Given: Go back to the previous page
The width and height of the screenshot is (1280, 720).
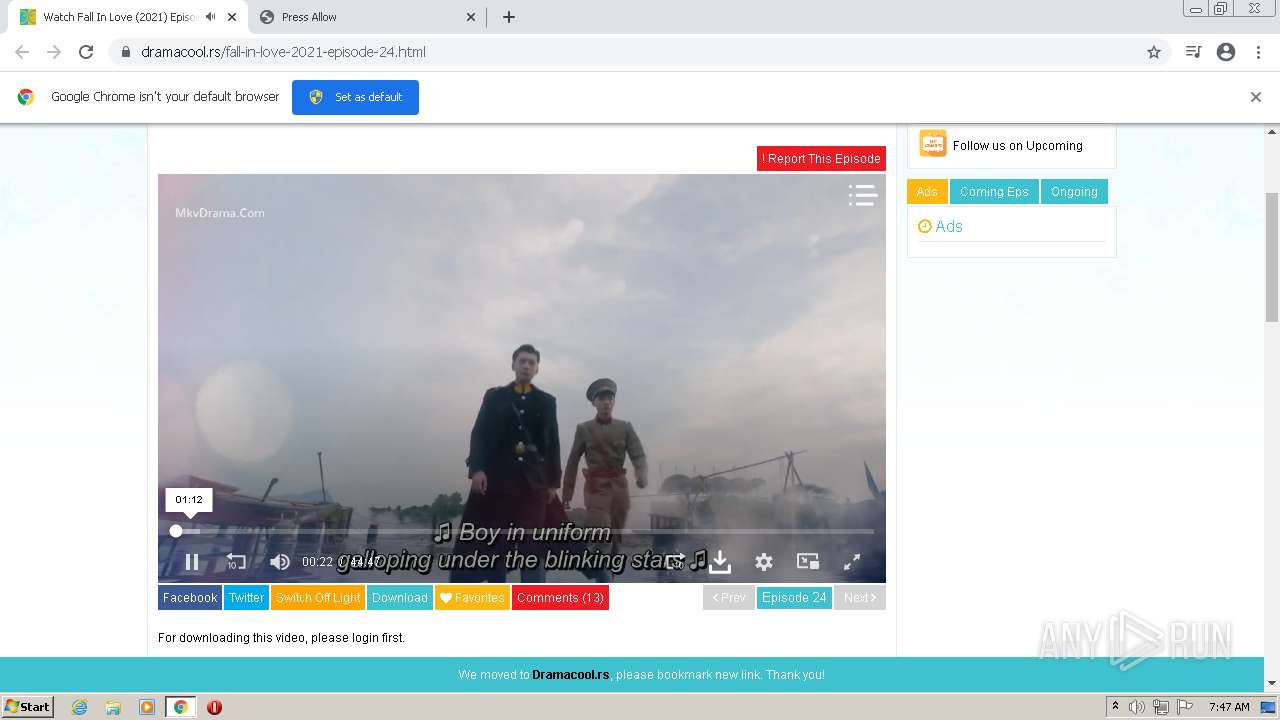Looking at the screenshot, I should point(22,52).
